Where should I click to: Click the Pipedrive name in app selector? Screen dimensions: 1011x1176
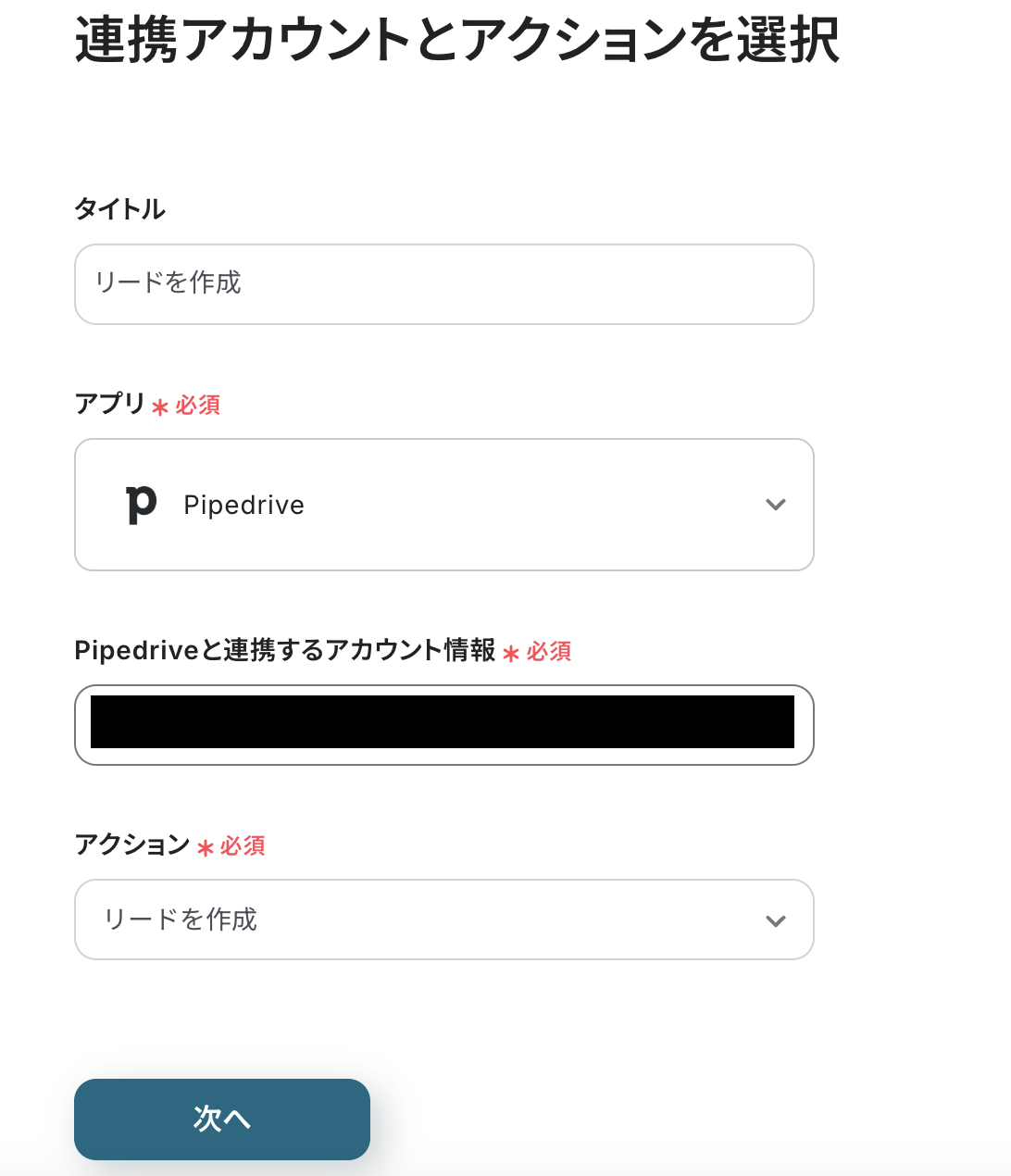click(243, 505)
